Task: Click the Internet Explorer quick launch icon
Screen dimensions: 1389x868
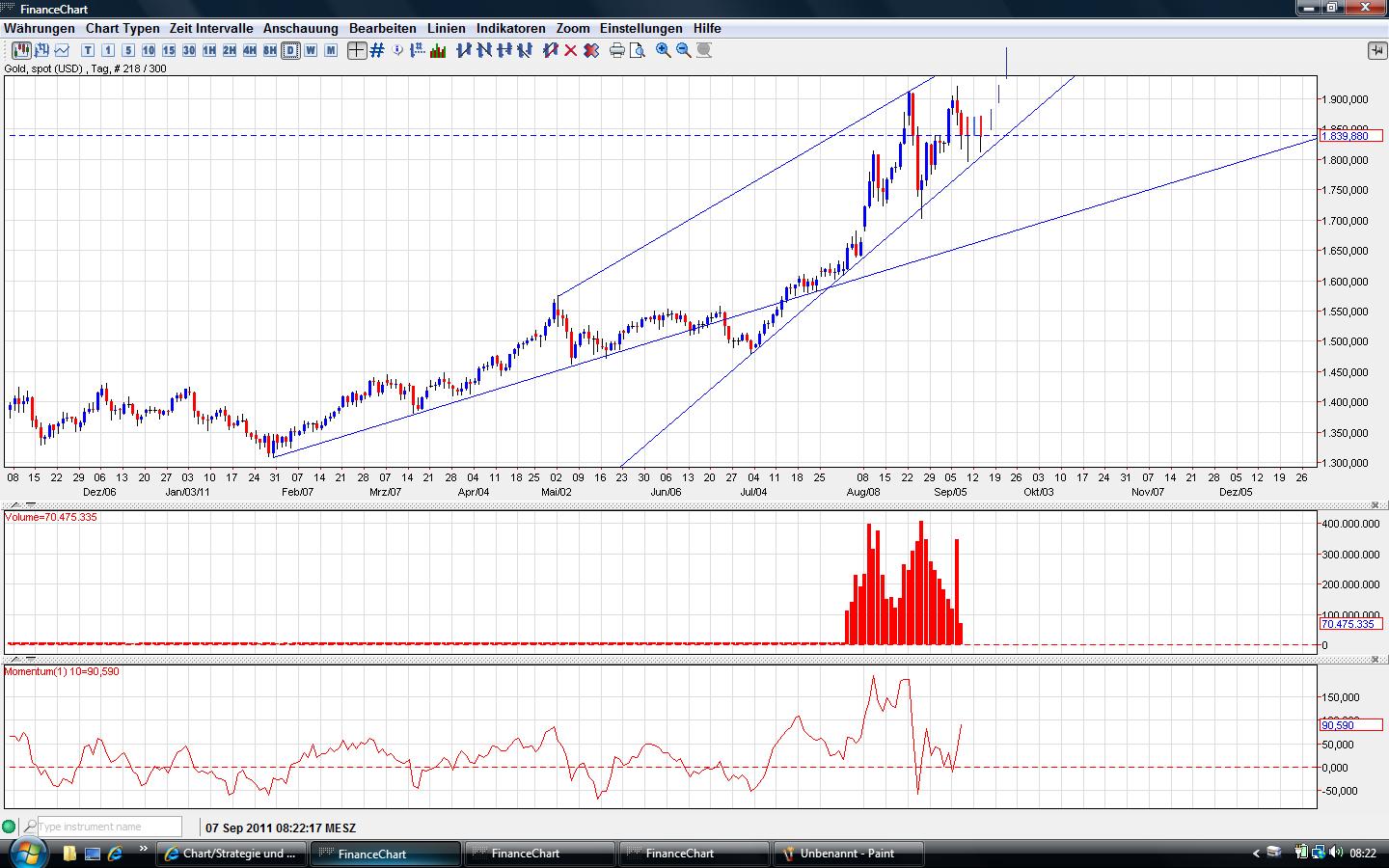Action: [116, 854]
